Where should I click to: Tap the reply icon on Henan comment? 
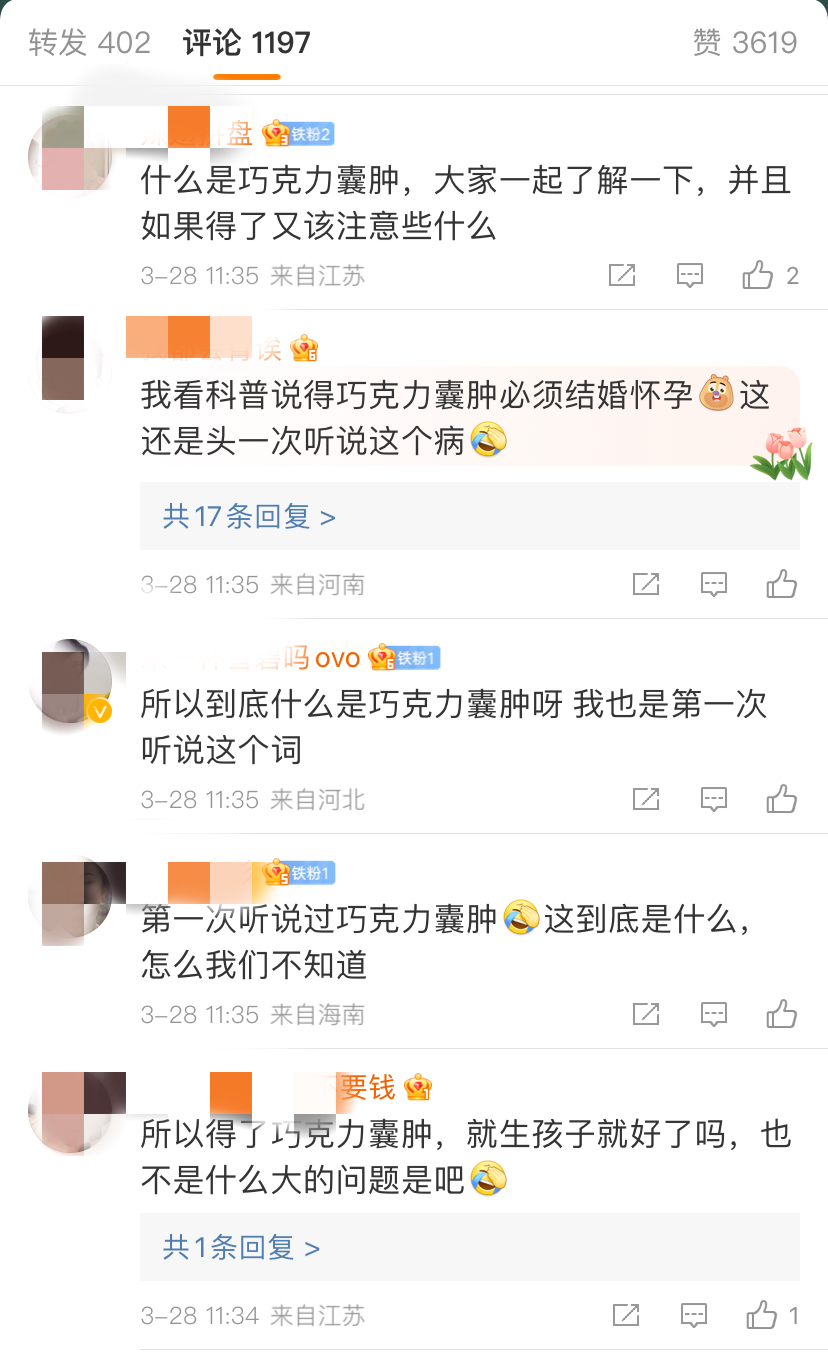click(x=714, y=585)
